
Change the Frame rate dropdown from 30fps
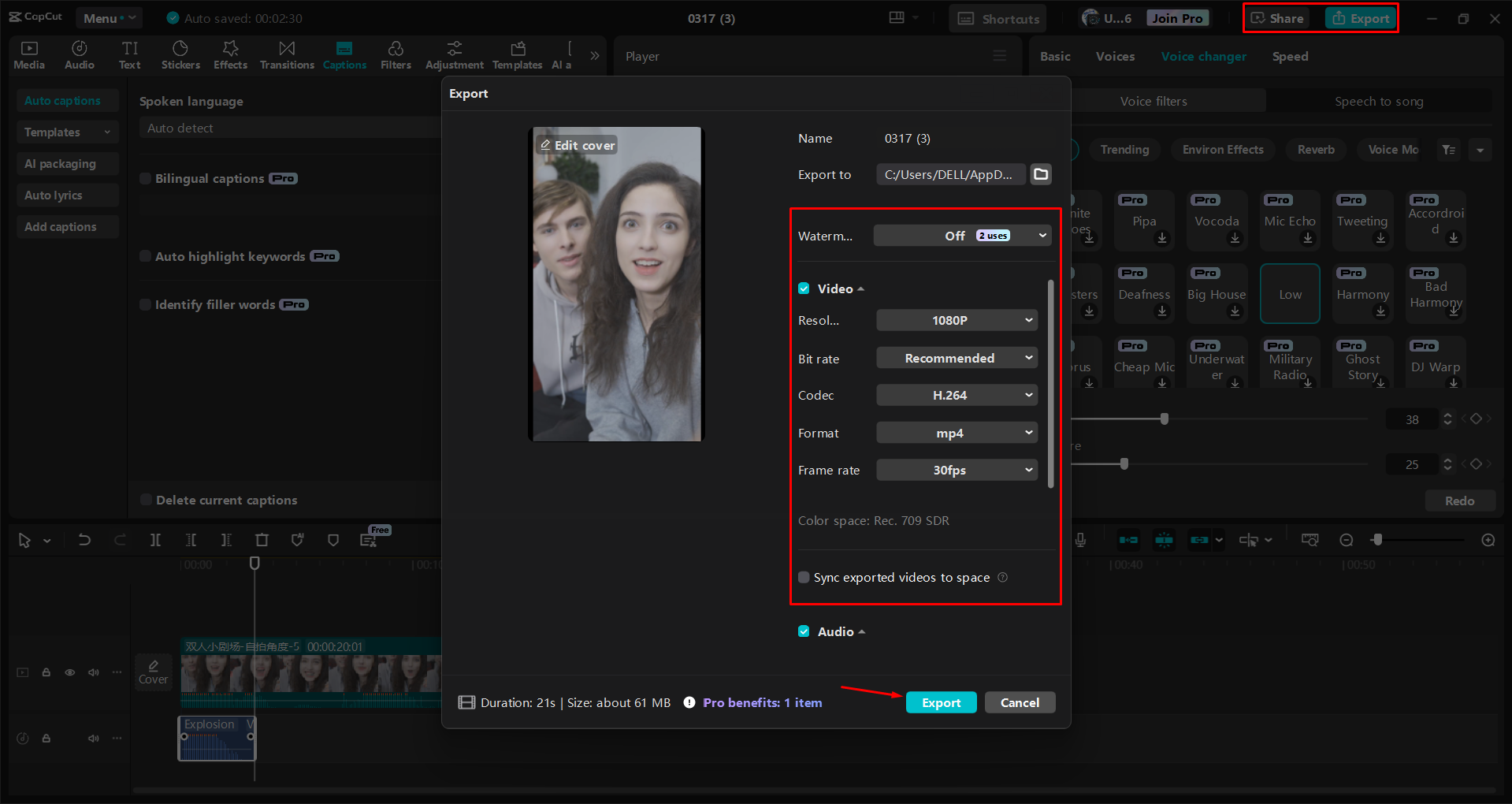956,469
